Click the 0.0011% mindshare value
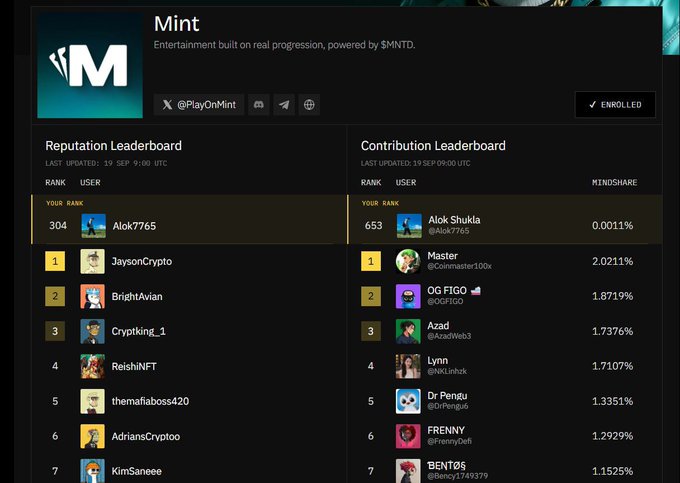680x483 pixels. 612,225
